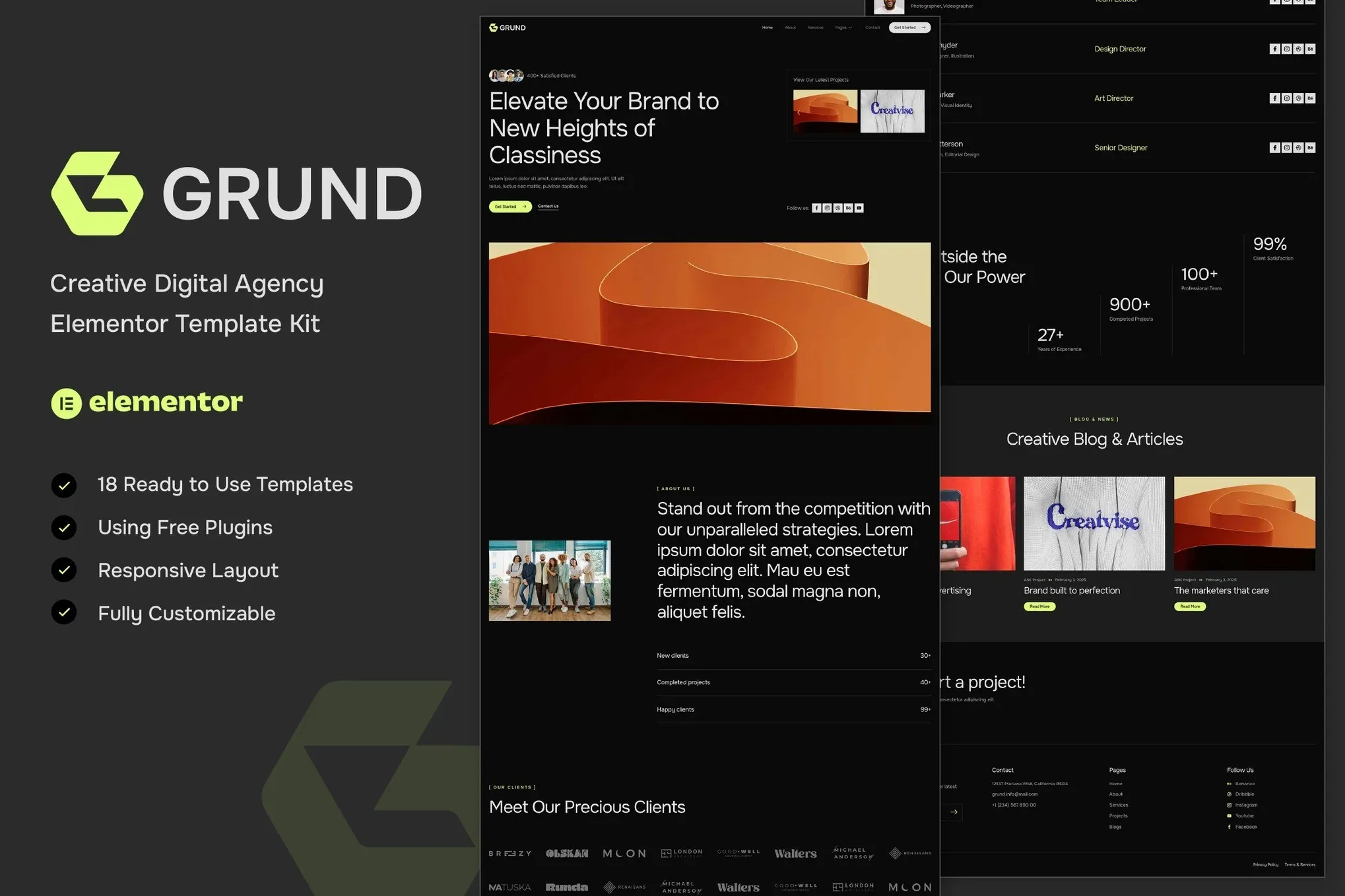The image size is (1345, 896).
Task: Click the Facebook icon next to Follow us
Action: coord(816,208)
